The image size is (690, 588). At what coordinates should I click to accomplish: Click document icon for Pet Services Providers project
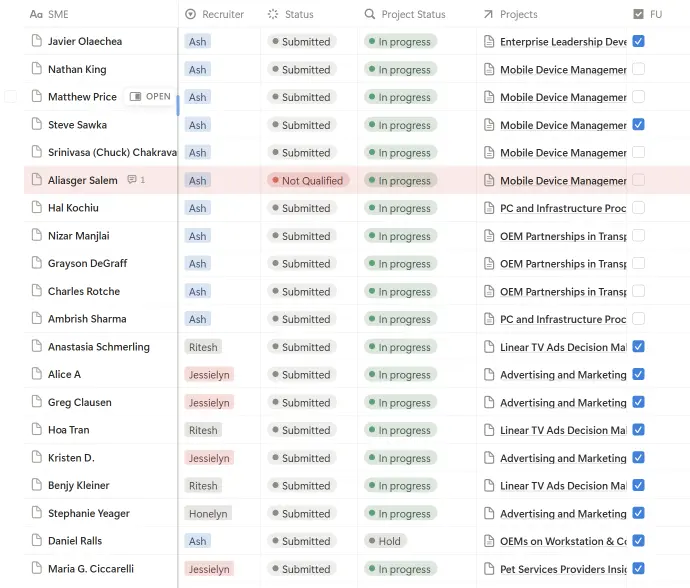click(x=489, y=569)
